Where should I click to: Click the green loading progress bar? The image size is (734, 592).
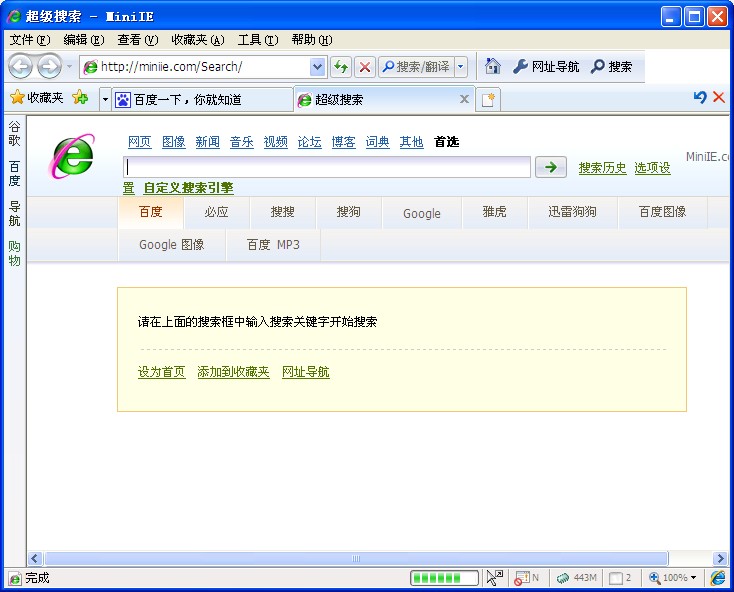tap(444, 578)
